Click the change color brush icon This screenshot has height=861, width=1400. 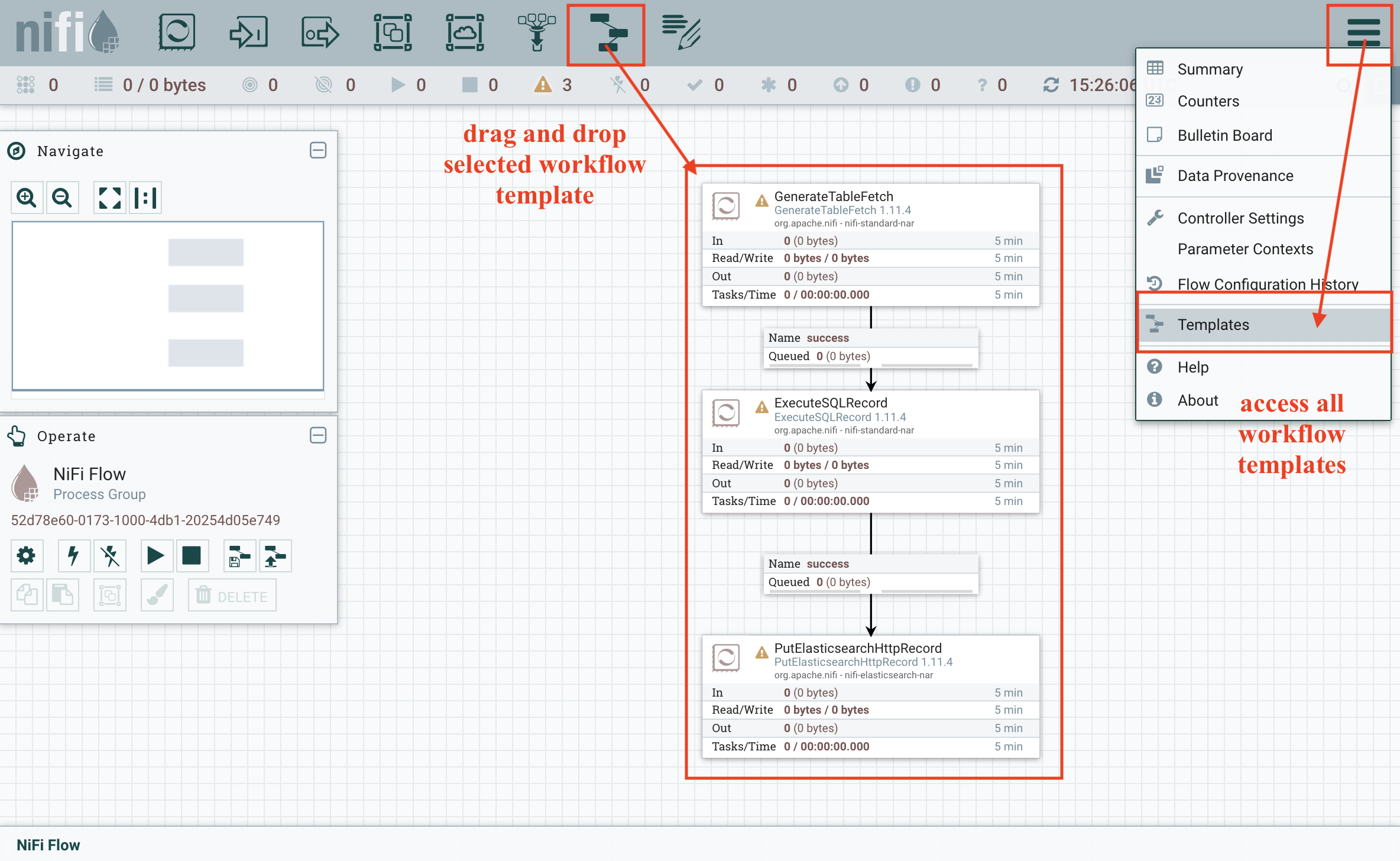click(157, 595)
